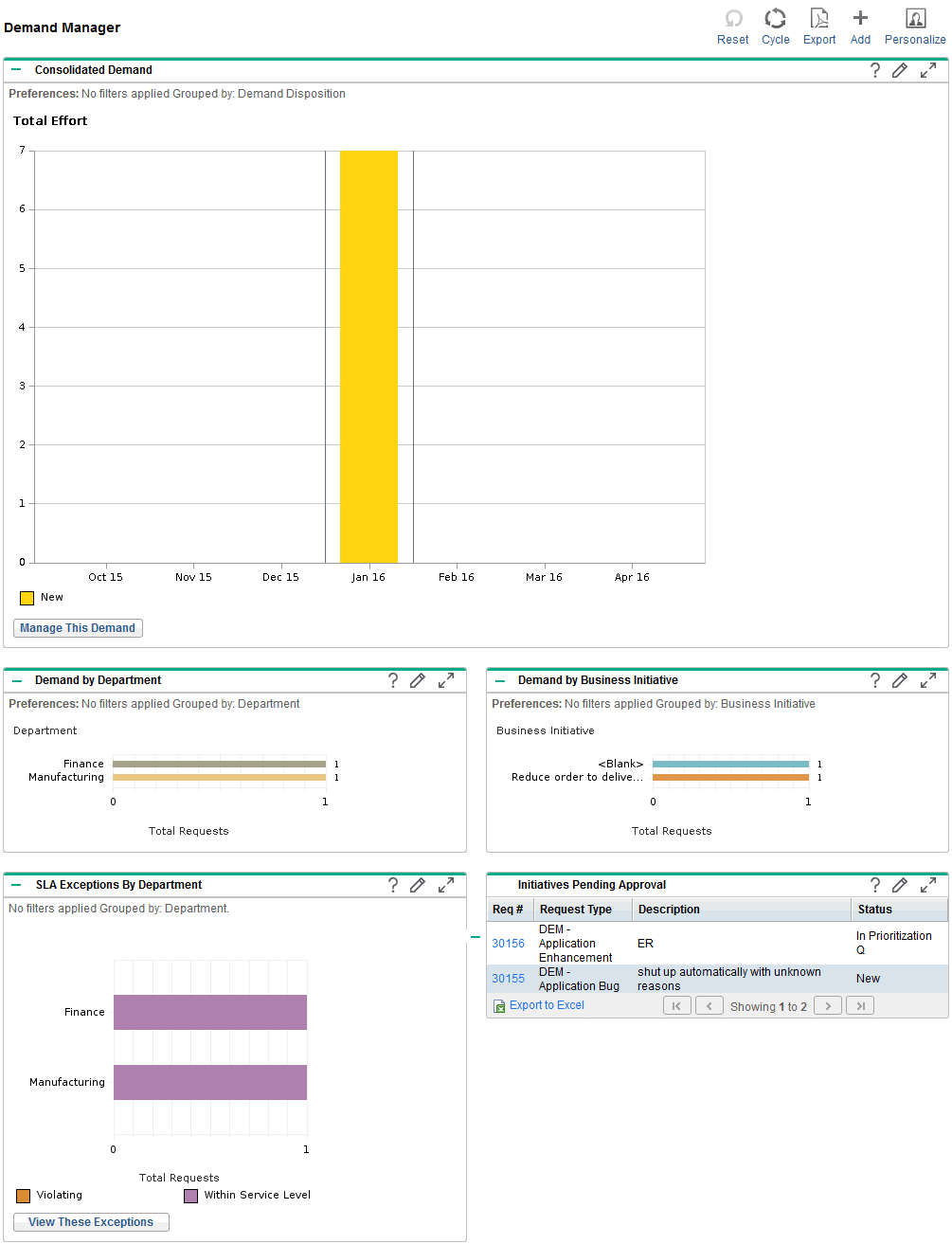The image size is (952, 1244).
Task: Open request 30156 from Initiatives Pending Approval
Action: [508, 943]
